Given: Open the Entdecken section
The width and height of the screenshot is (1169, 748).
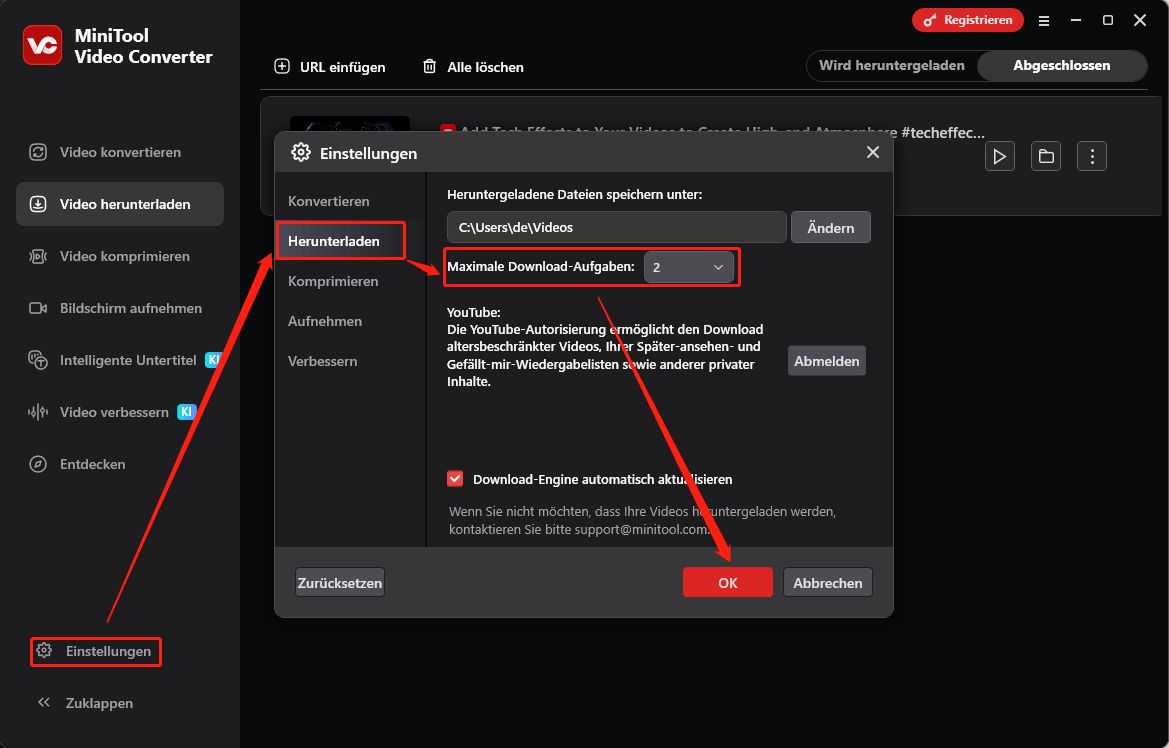Looking at the screenshot, I should click(119, 464).
